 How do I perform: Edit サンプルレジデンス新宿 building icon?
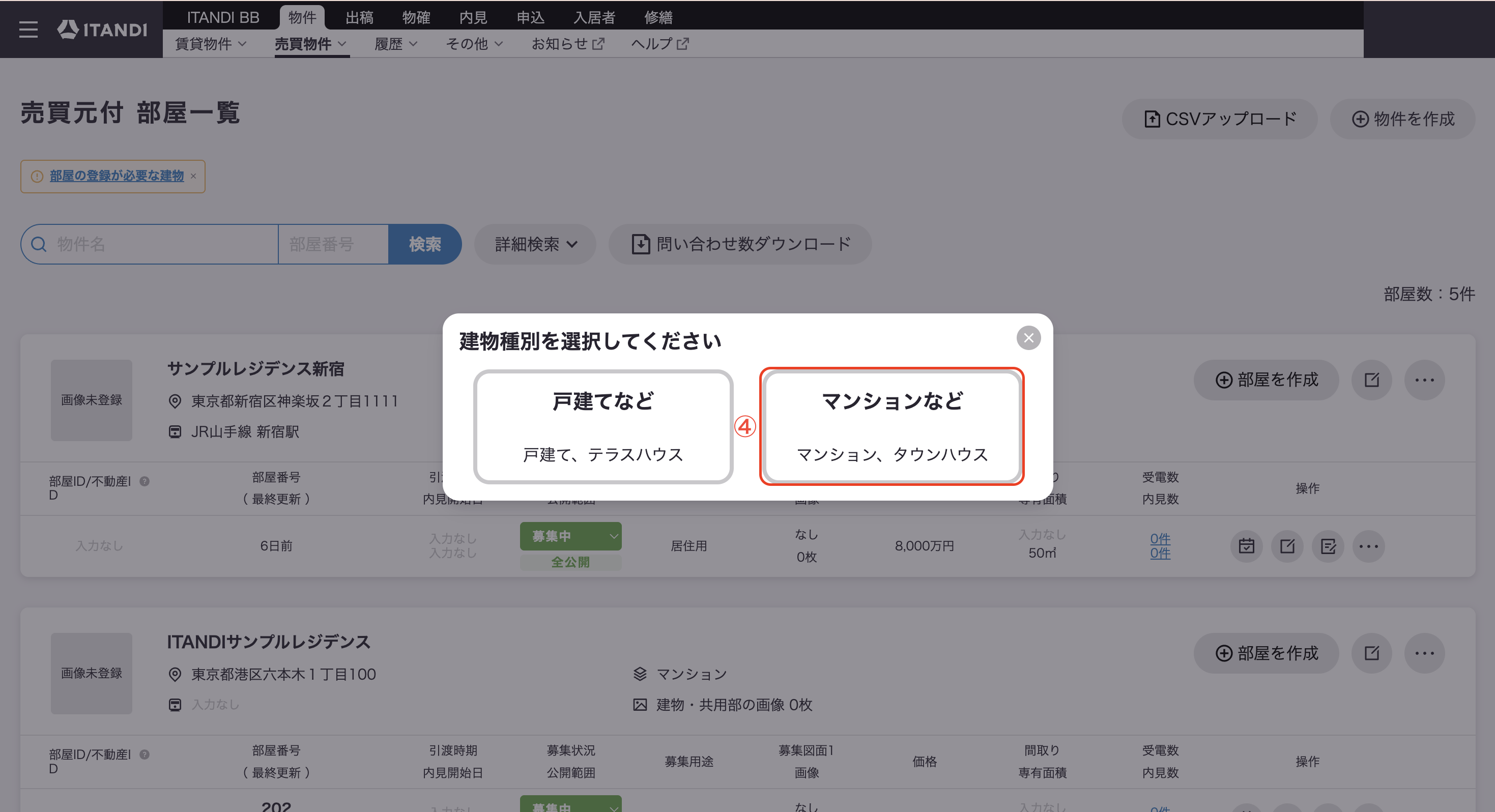tap(1372, 380)
